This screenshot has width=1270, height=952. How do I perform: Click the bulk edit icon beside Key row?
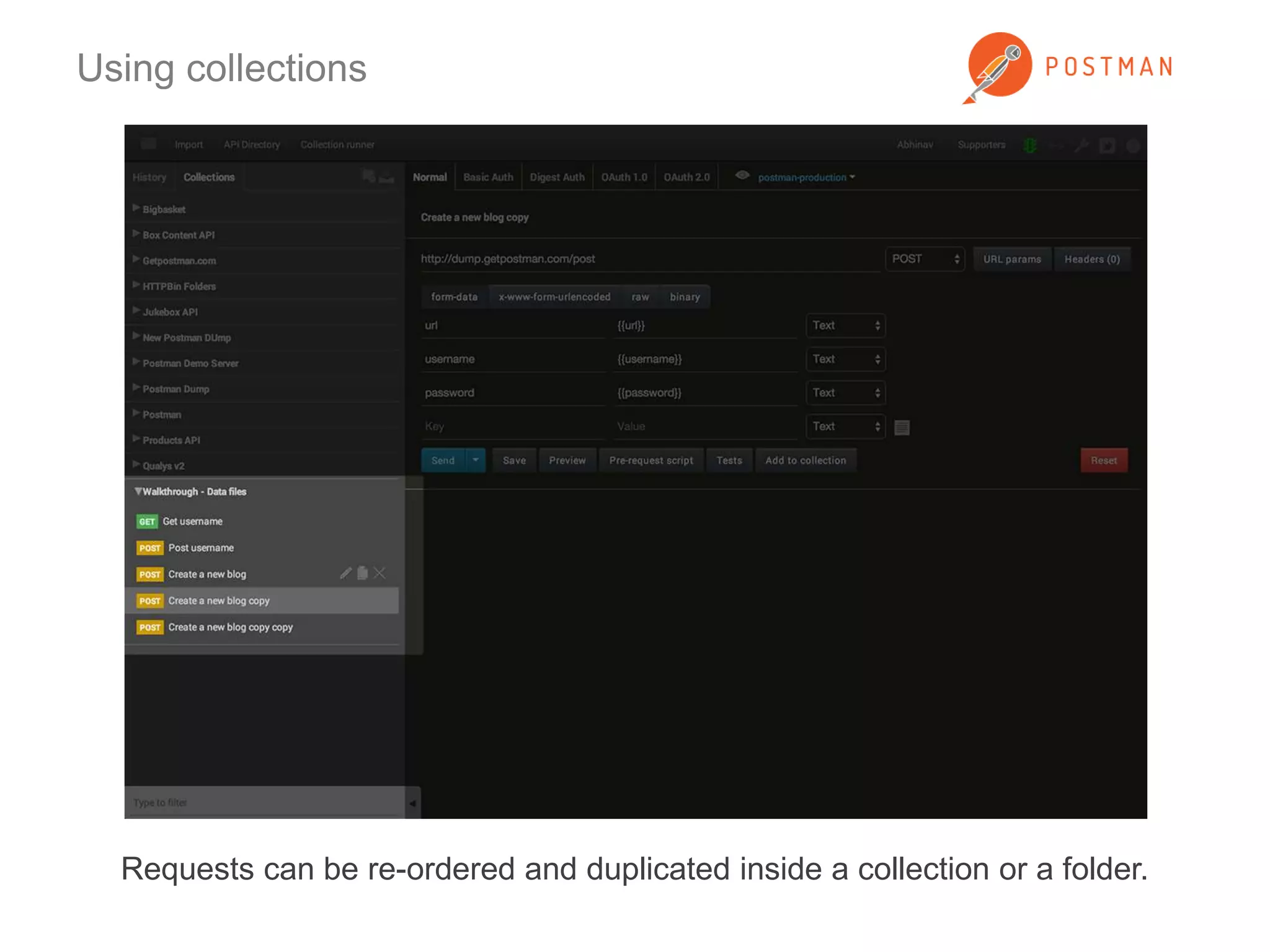902,427
